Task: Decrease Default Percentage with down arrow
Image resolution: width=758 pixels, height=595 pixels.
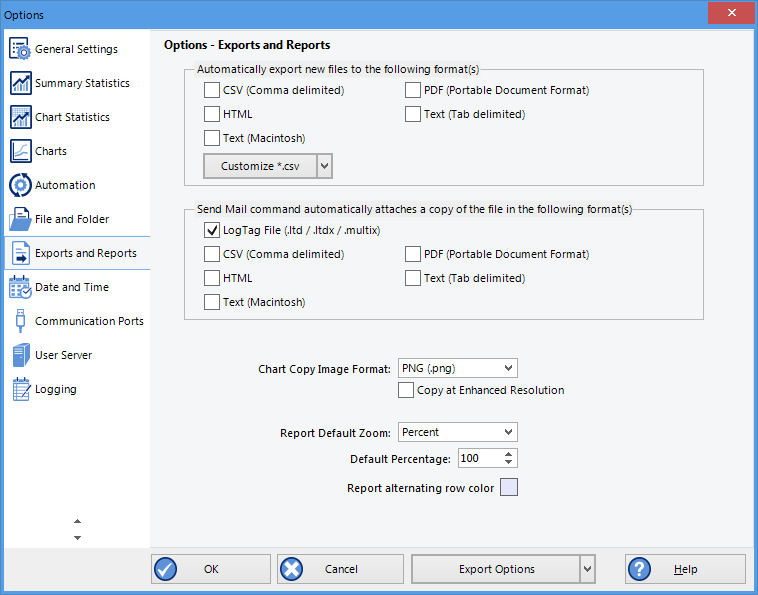Action: pyautogui.click(x=508, y=462)
